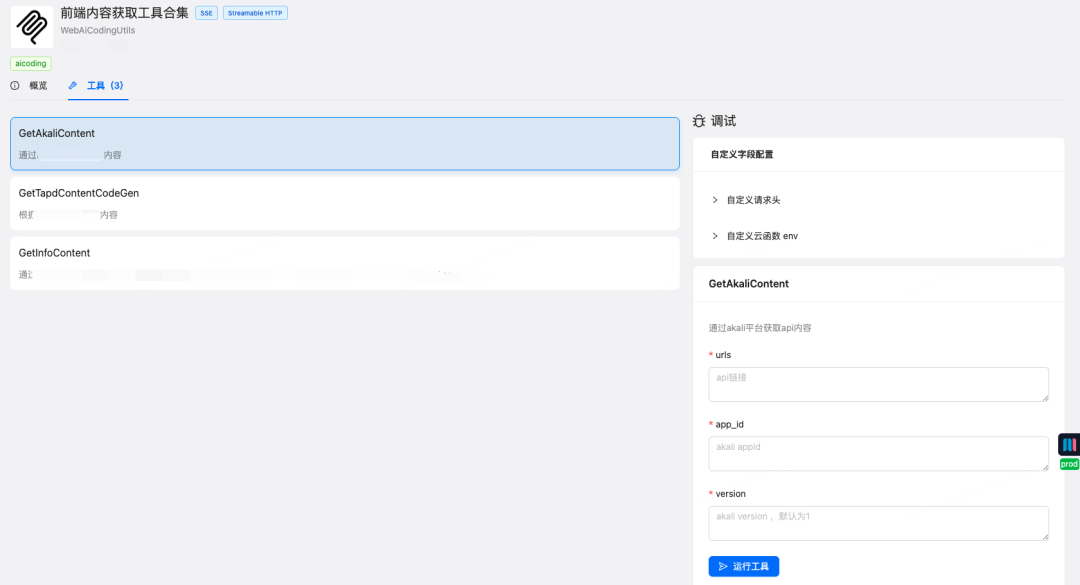The width and height of the screenshot is (1080, 585).
Task: Select the GetTapdContentCodeGen tool card
Action: point(345,203)
